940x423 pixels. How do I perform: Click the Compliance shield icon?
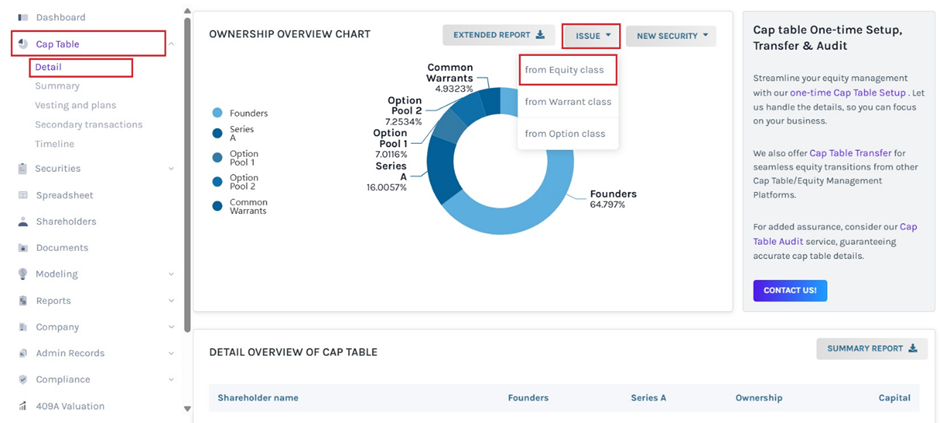point(23,379)
